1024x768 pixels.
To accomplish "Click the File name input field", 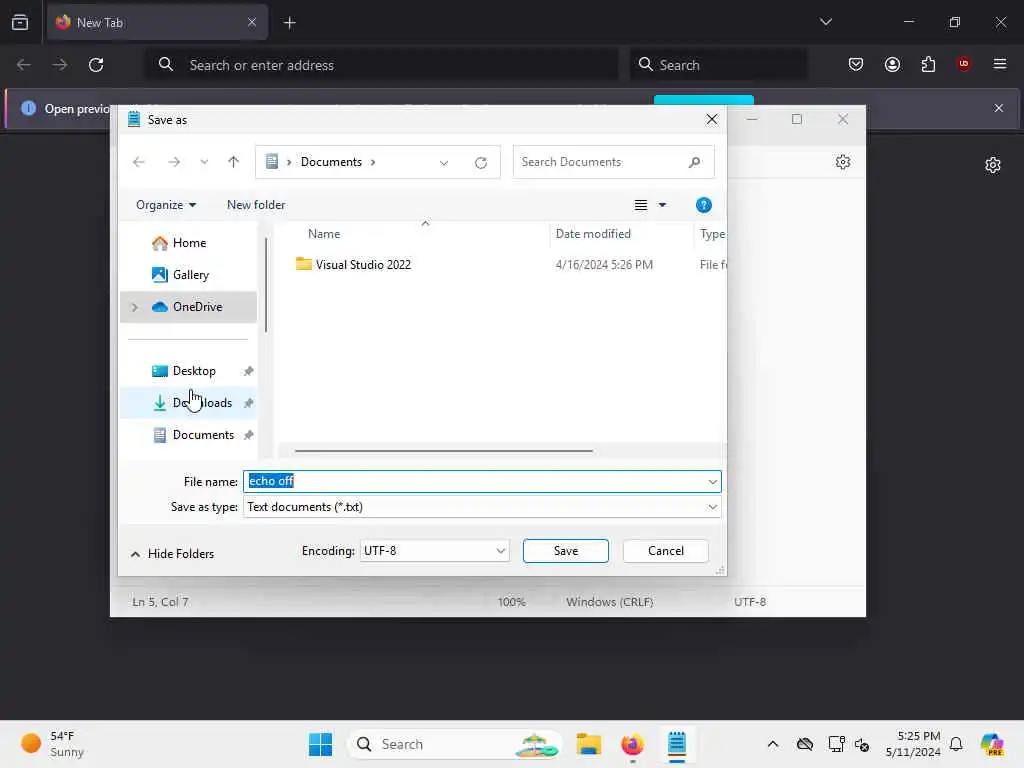I will click(475, 481).
